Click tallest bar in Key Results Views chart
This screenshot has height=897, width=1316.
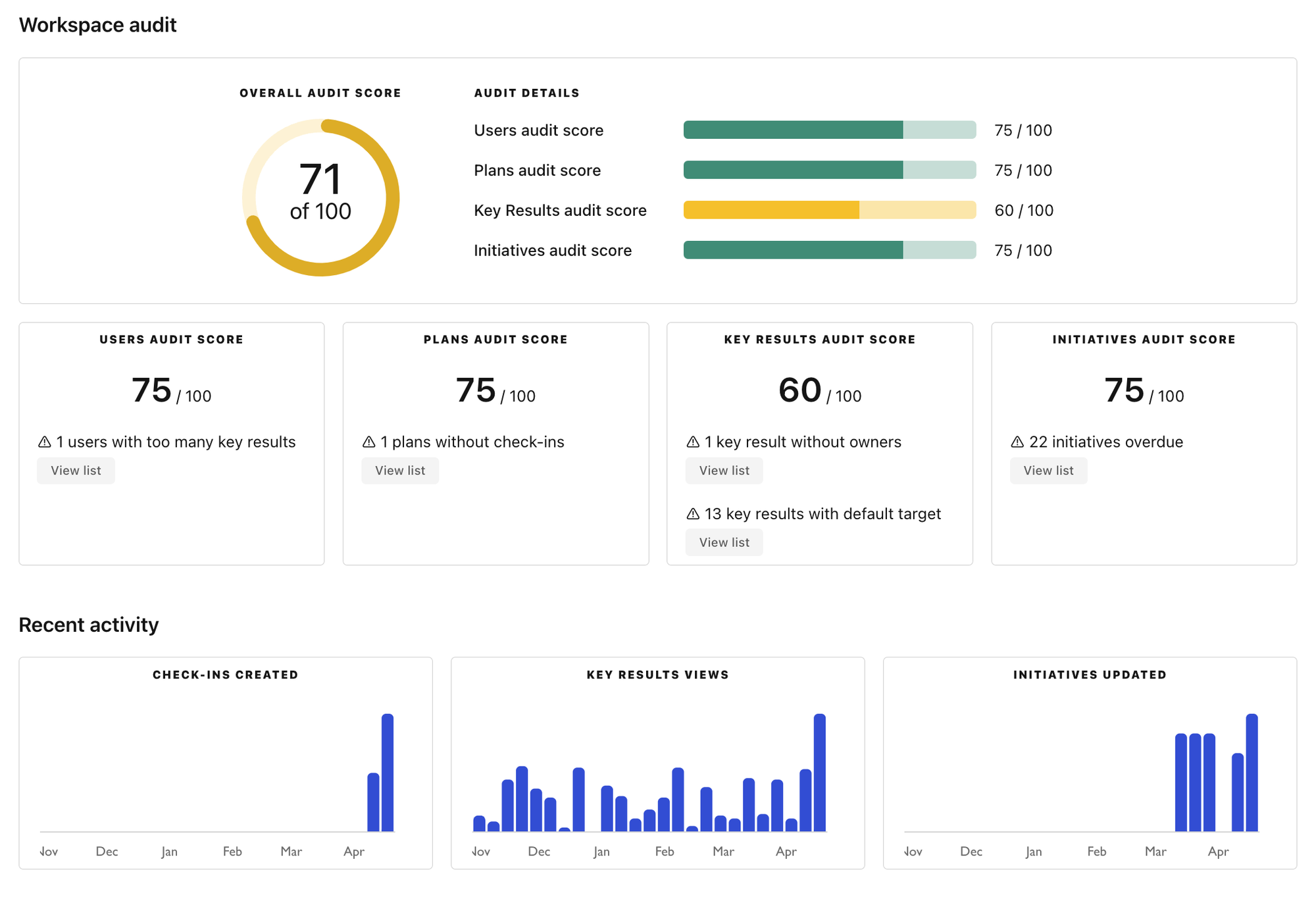pyautogui.click(x=819, y=773)
